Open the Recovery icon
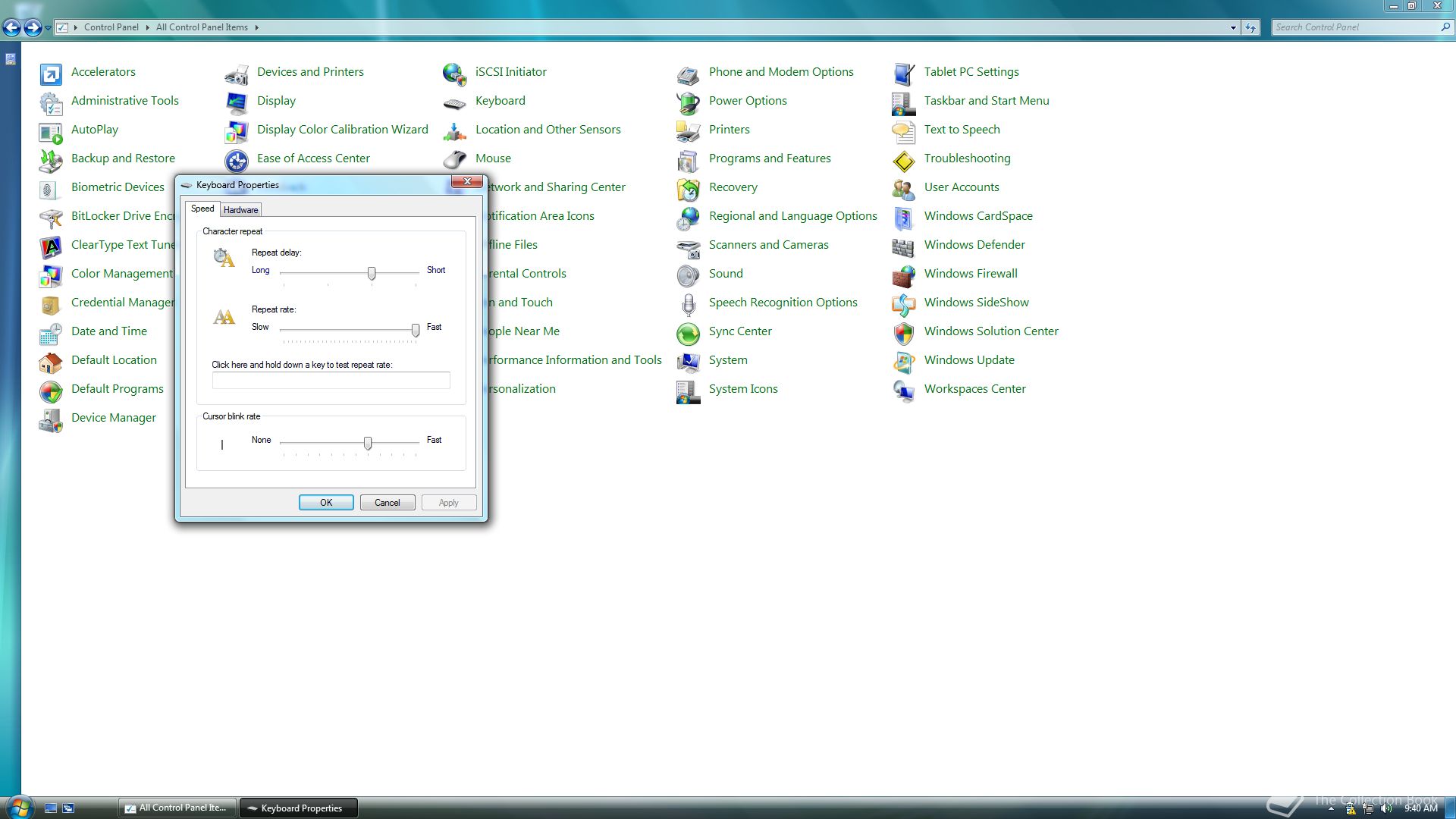Image resolution: width=1456 pixels, height=819 pixels. point(689,189)
